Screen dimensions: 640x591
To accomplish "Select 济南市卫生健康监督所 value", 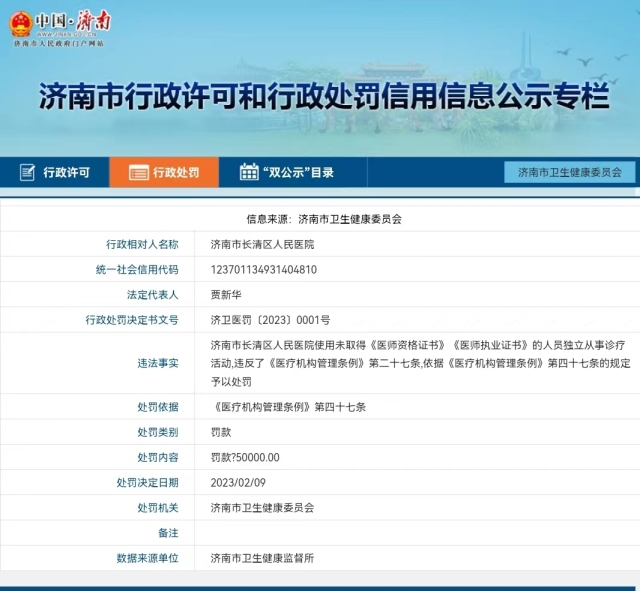I will [262, 558].
